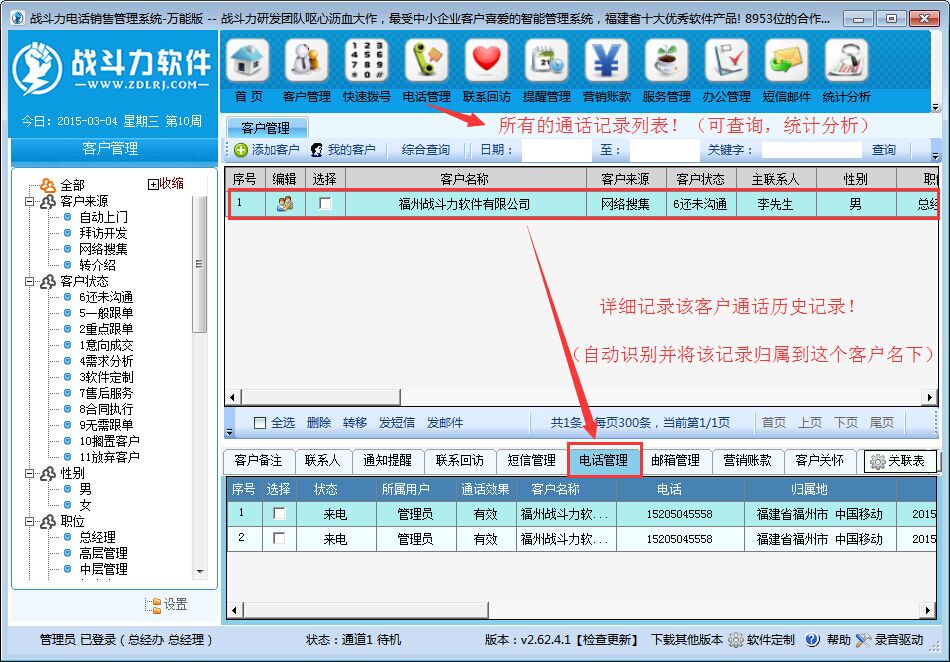The image size is (950, 662).
Task: Click the 关键字 keyword input field
Action: 811,150
